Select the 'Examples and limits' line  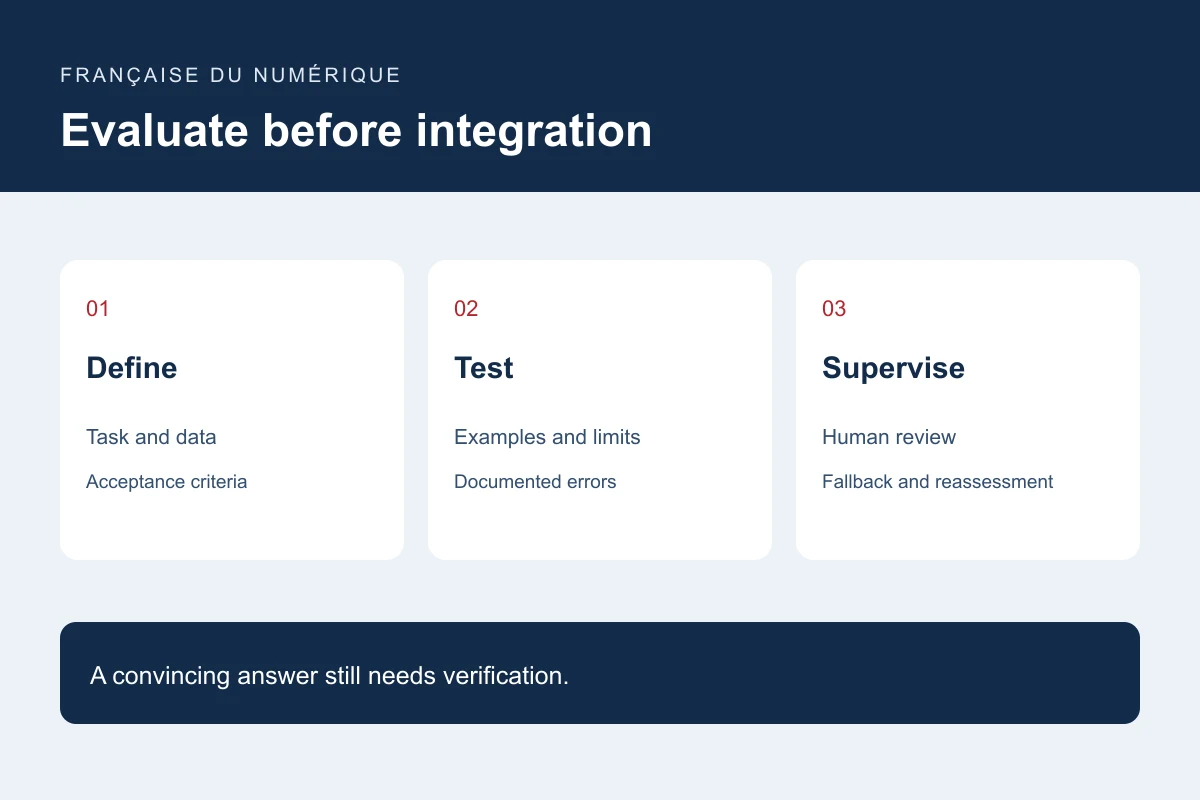coord(547,437)
